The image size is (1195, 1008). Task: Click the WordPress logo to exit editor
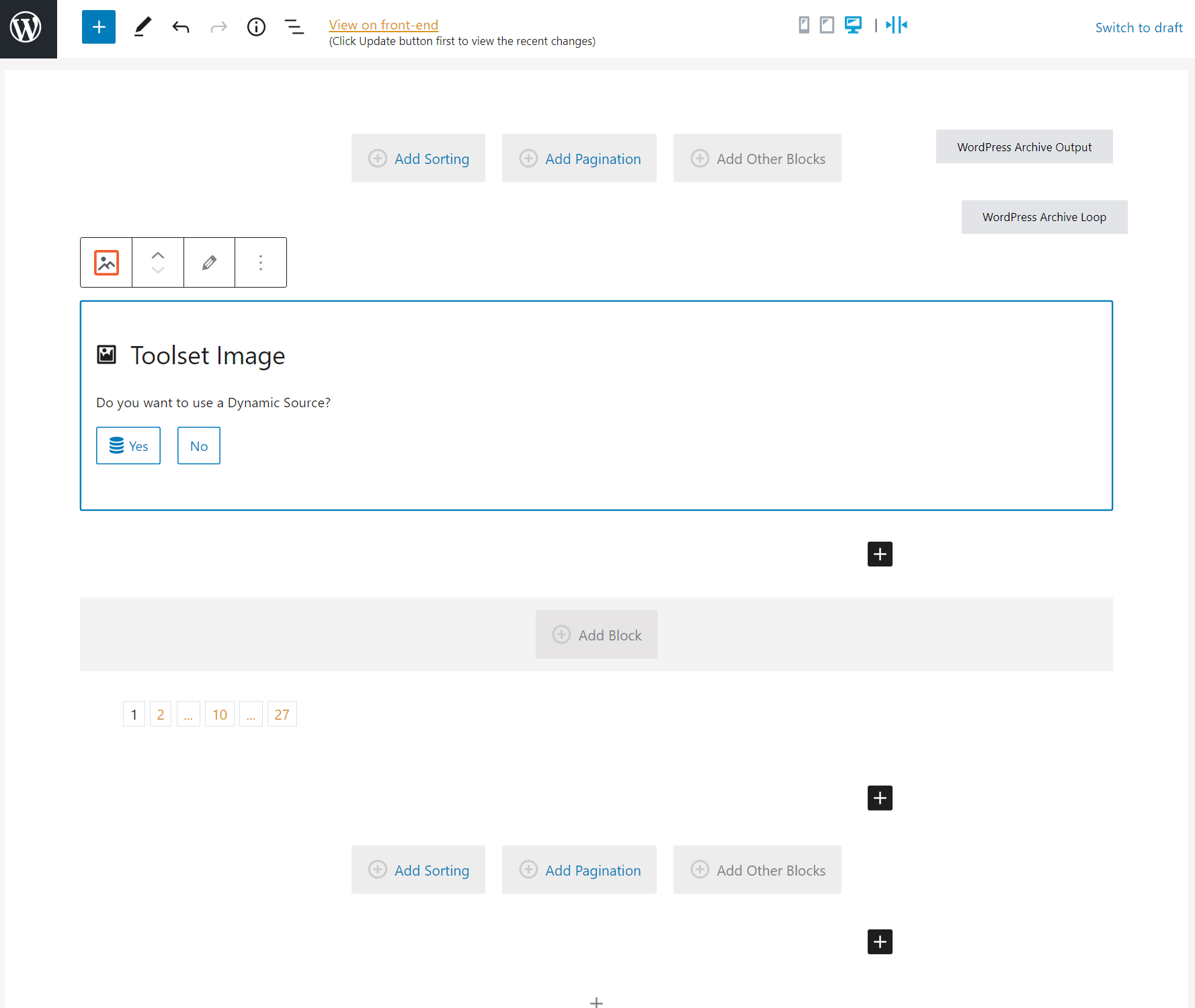pos(26,28)
